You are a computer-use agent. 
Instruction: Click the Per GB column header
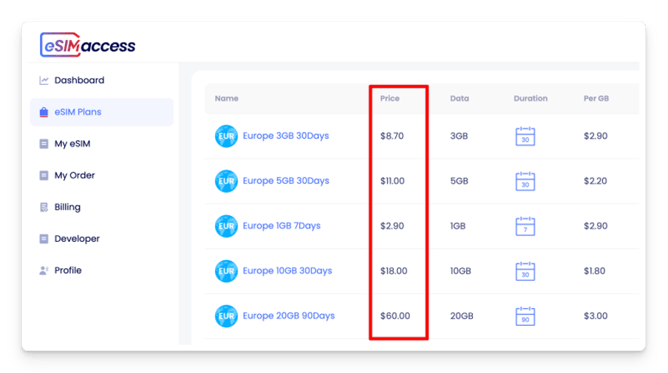596,98
